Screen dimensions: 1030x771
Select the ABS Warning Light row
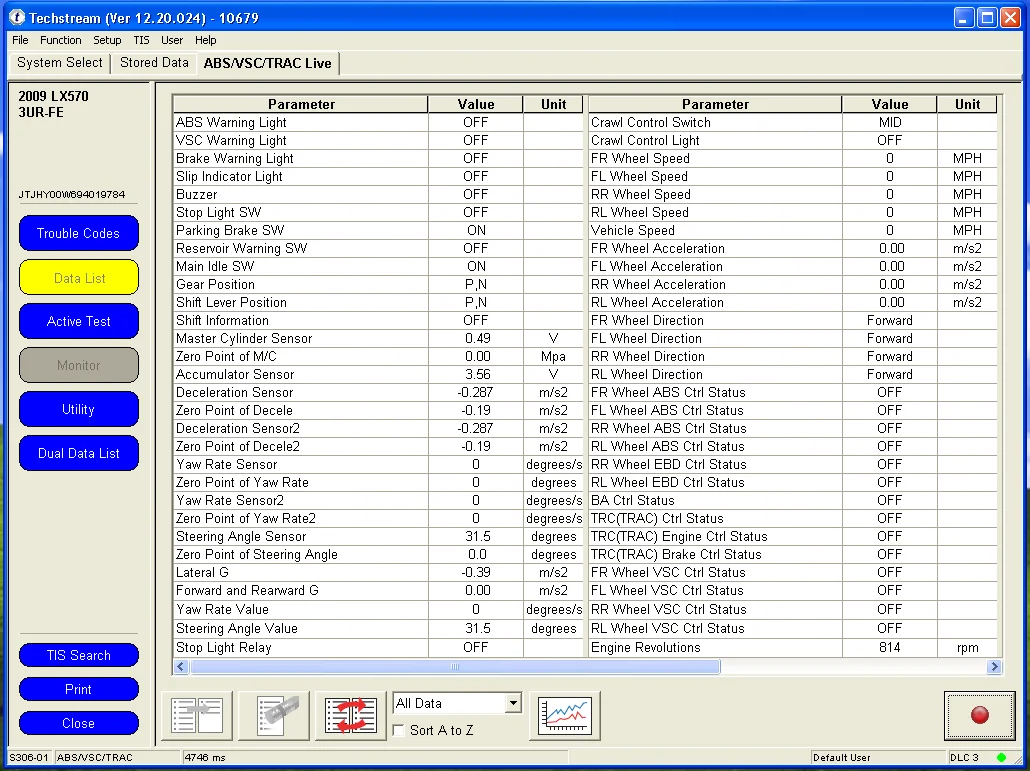pos(378,122)
